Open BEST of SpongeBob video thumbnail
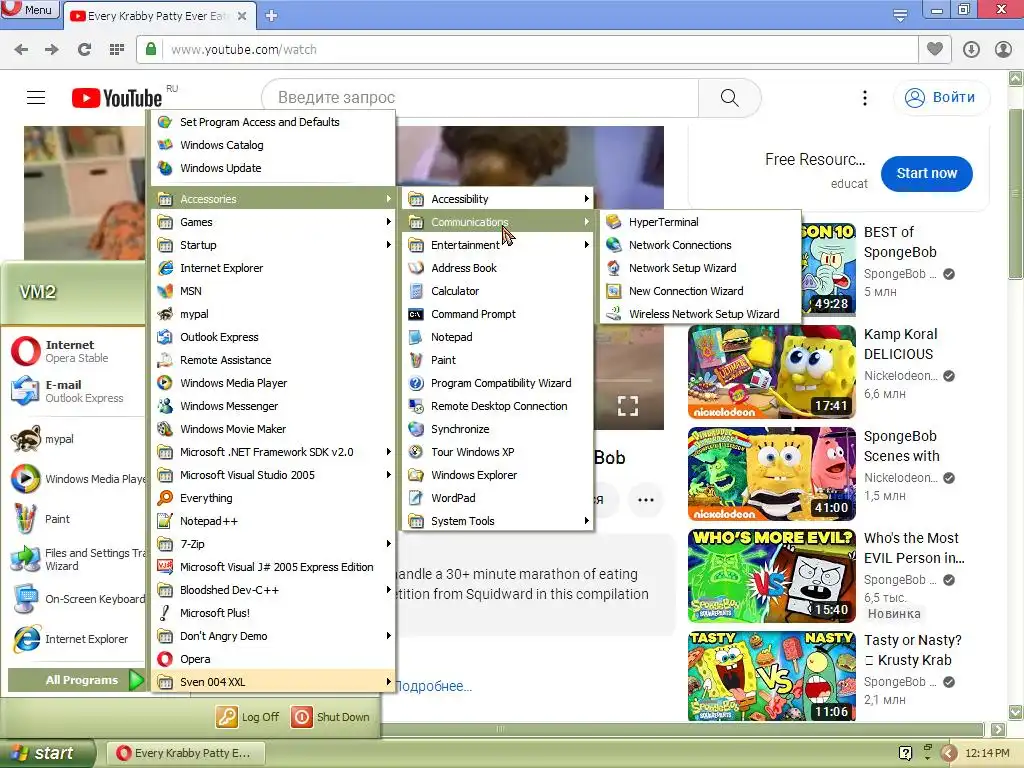This screenshot has height=768, width=1024. coord(829,269)
